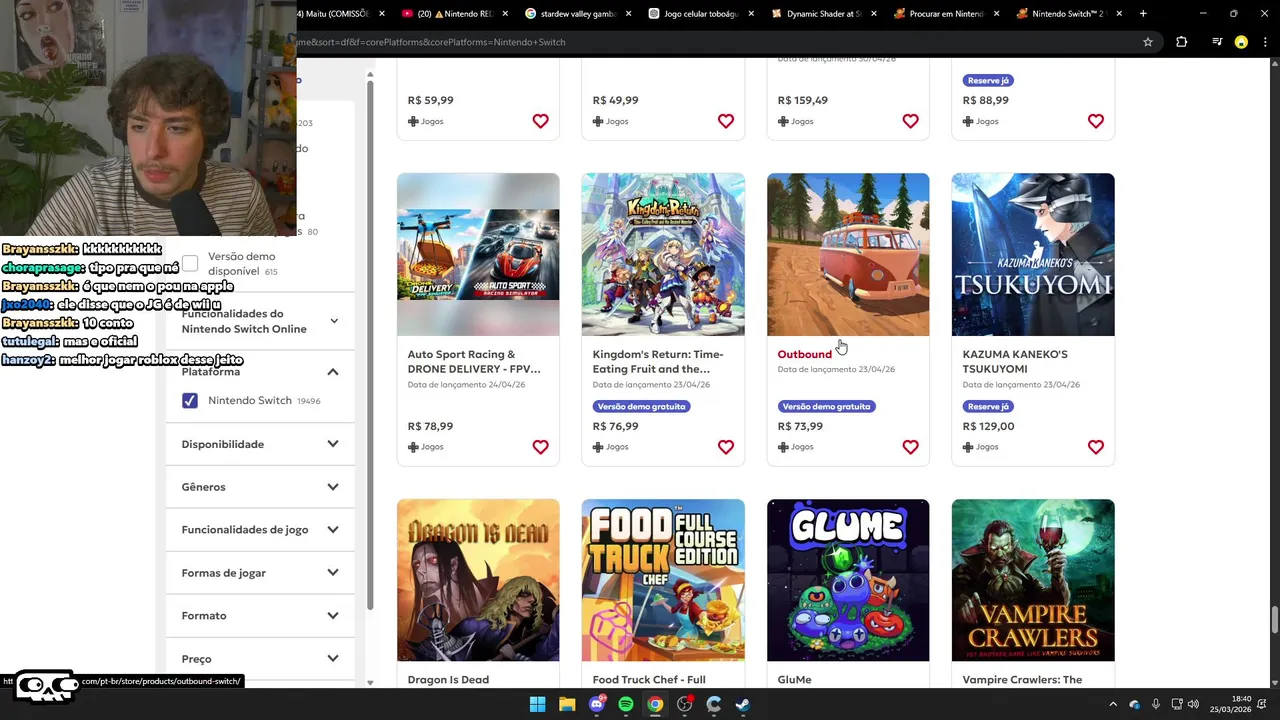Wishlist heart on the R$ 59,99 card

(540, 121)
